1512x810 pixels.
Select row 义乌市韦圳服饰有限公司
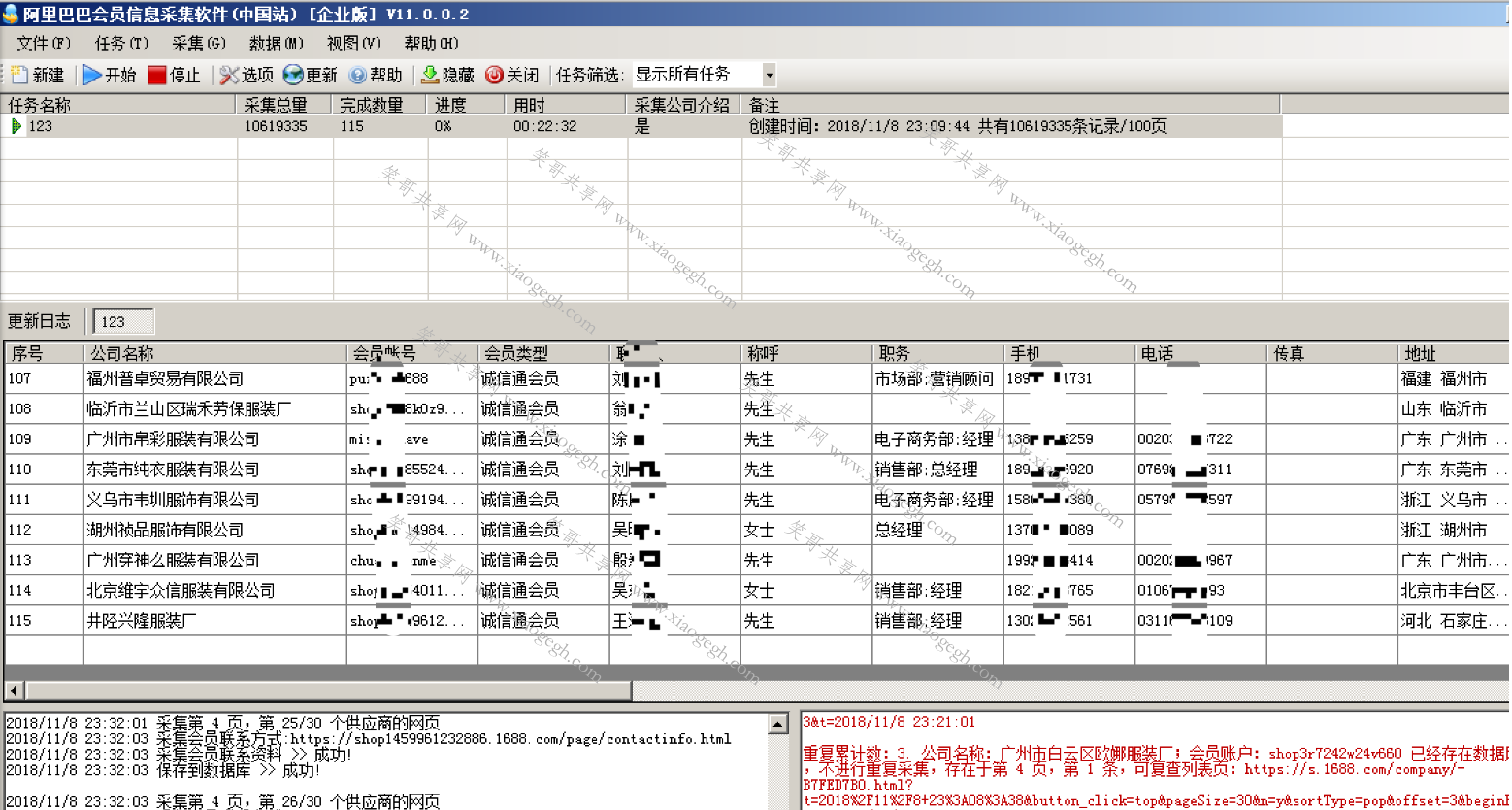(x=757, y=500)
